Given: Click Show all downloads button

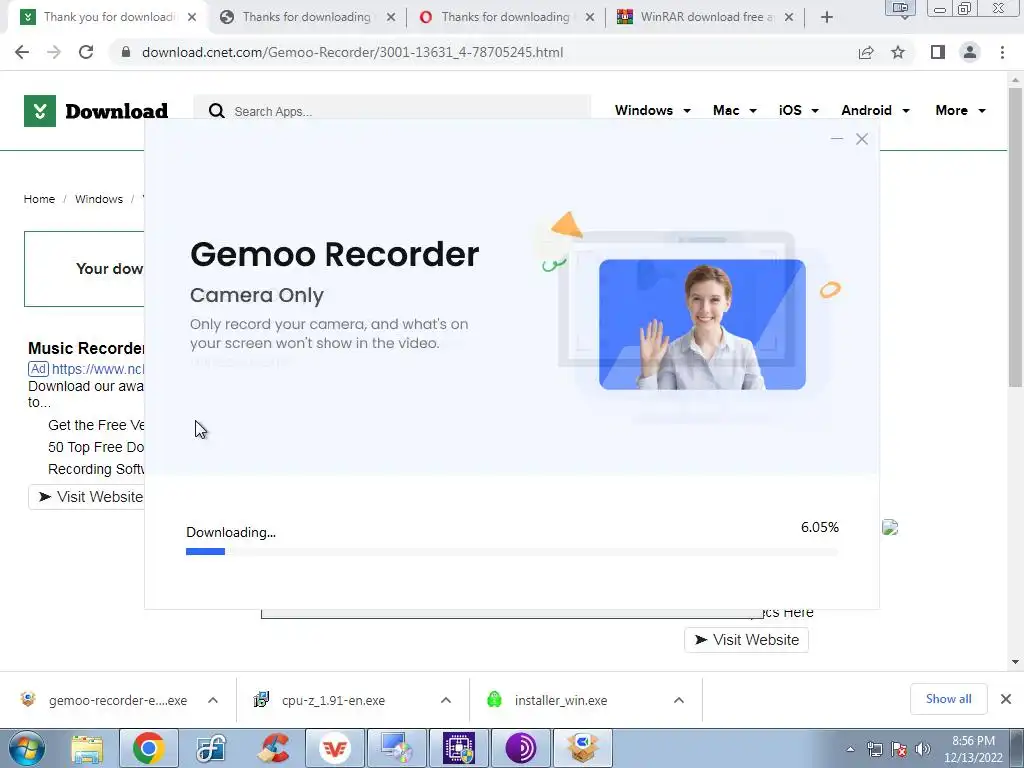Looking at the screenshot, I should coord(948,699).
